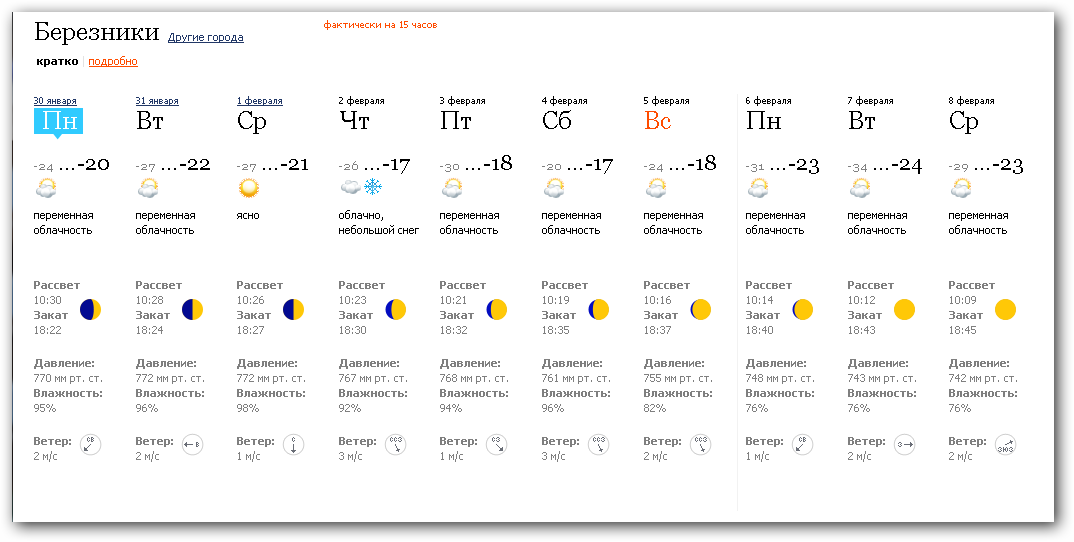Open the "Другие города" link
Viewport: 1074px width, 542px height.
click(x=205, y=38)
